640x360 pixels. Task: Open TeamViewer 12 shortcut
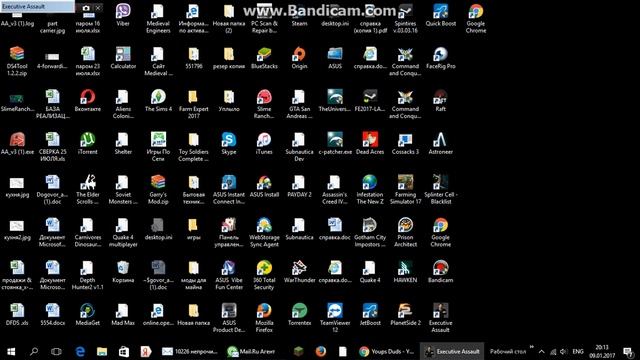(335, 318)
